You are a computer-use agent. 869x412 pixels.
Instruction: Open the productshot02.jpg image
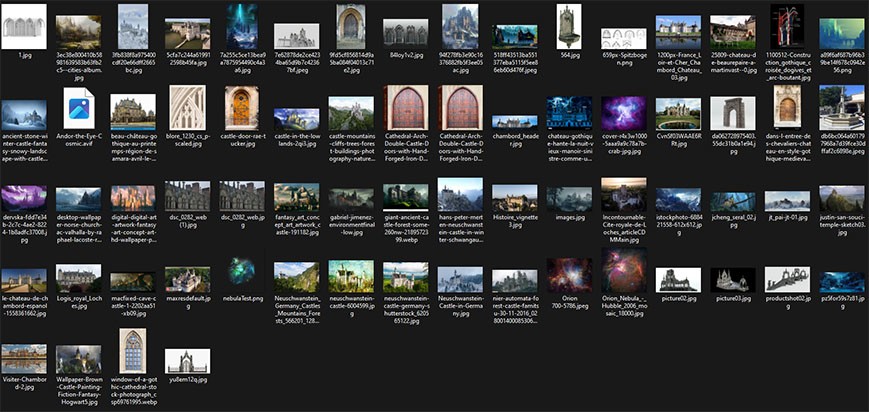[787, 279]
